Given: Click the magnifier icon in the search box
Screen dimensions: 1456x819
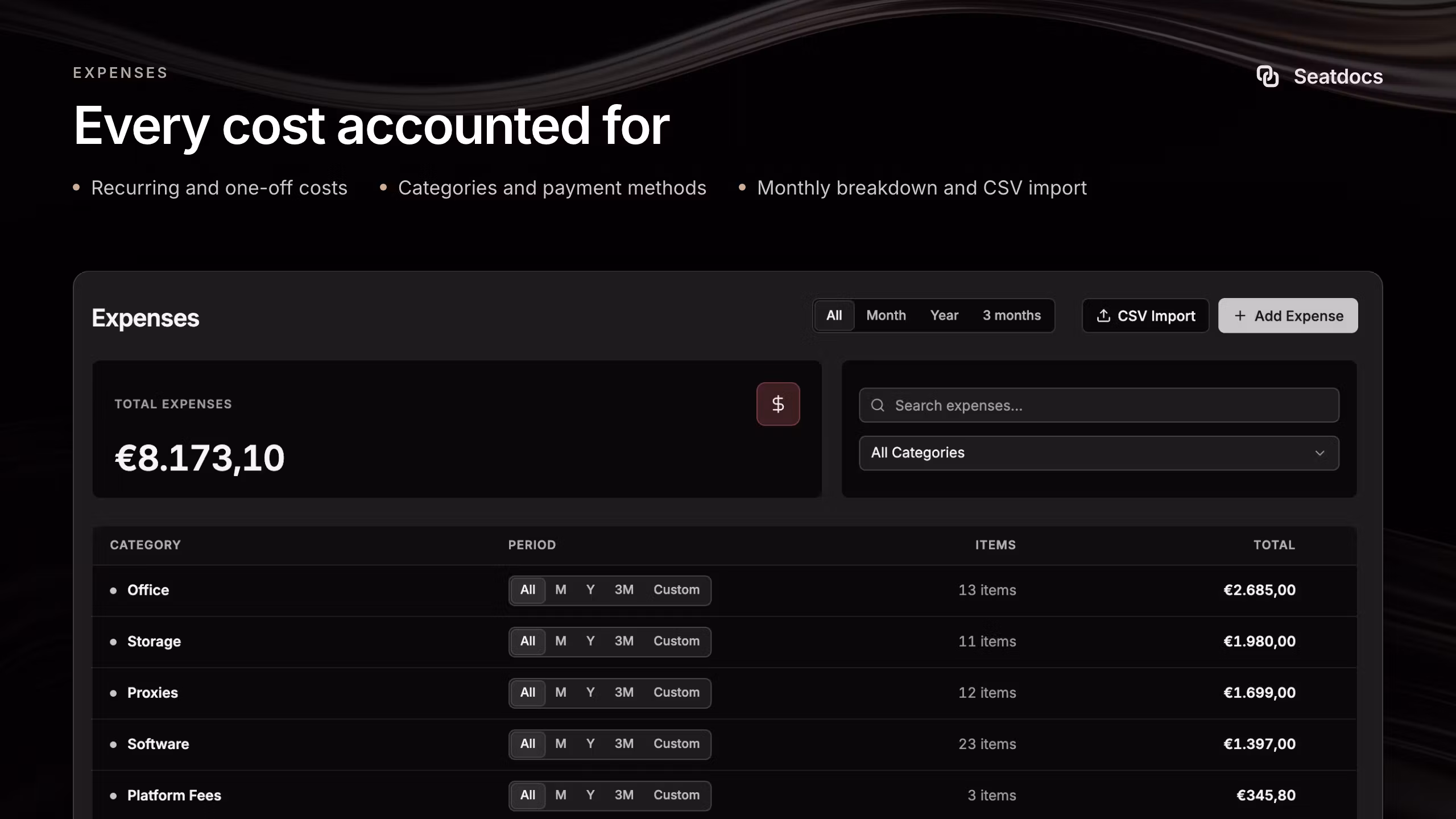Looking at the screenshot, I should [878, 405].
